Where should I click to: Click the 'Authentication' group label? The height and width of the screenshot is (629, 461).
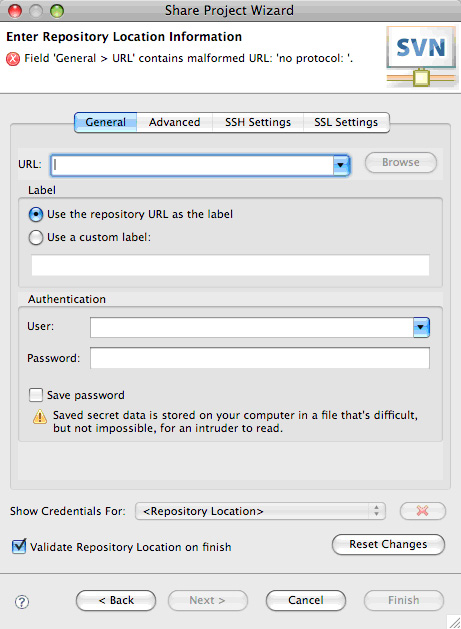(x=67, y=299)
